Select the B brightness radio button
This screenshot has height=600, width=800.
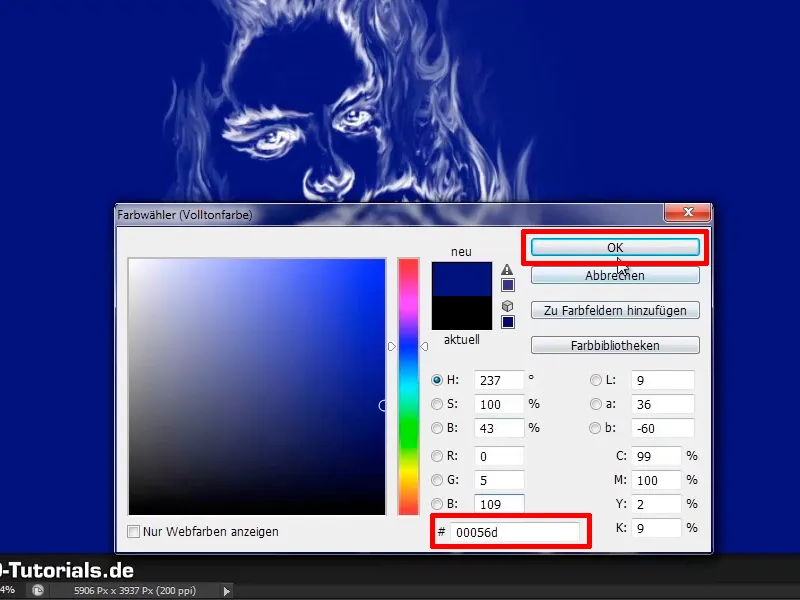(x=437, y=428)
